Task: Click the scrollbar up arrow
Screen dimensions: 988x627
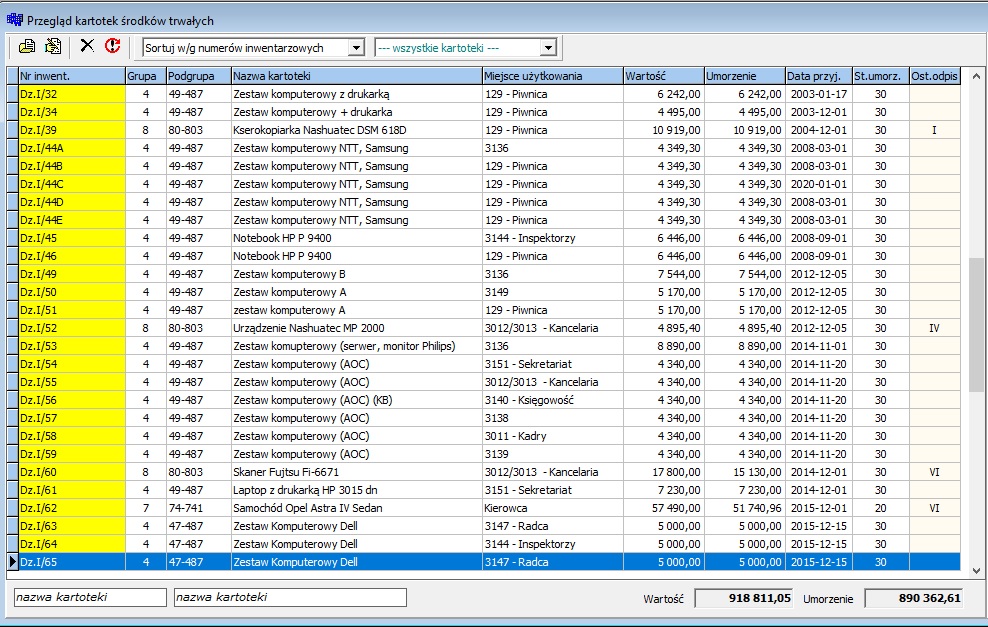Action: pos(976,77)
